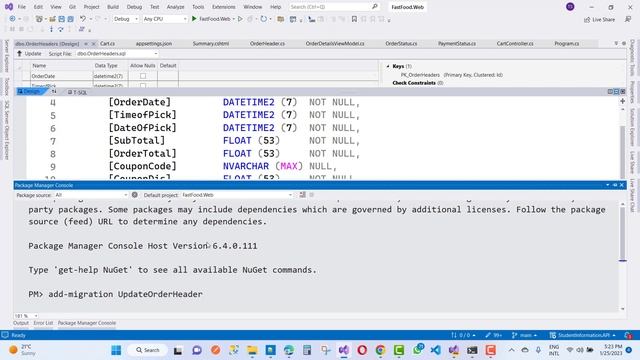Click the Update button in designer
The image size is (640, 360).
click(29, 53)
